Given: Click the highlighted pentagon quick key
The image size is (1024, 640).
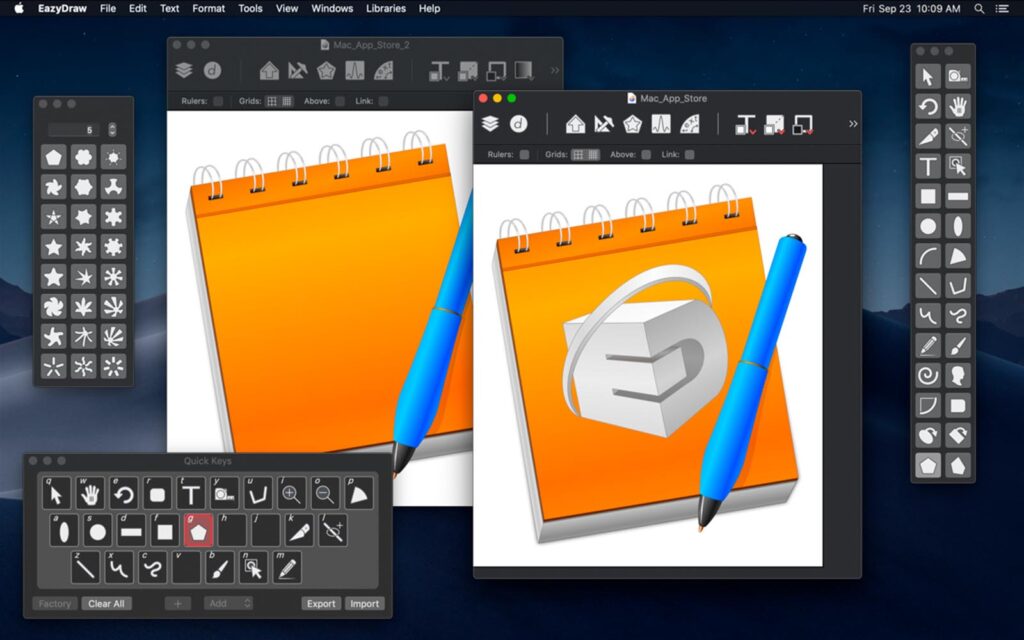Looking at the screenshot, I should point(198,530).
